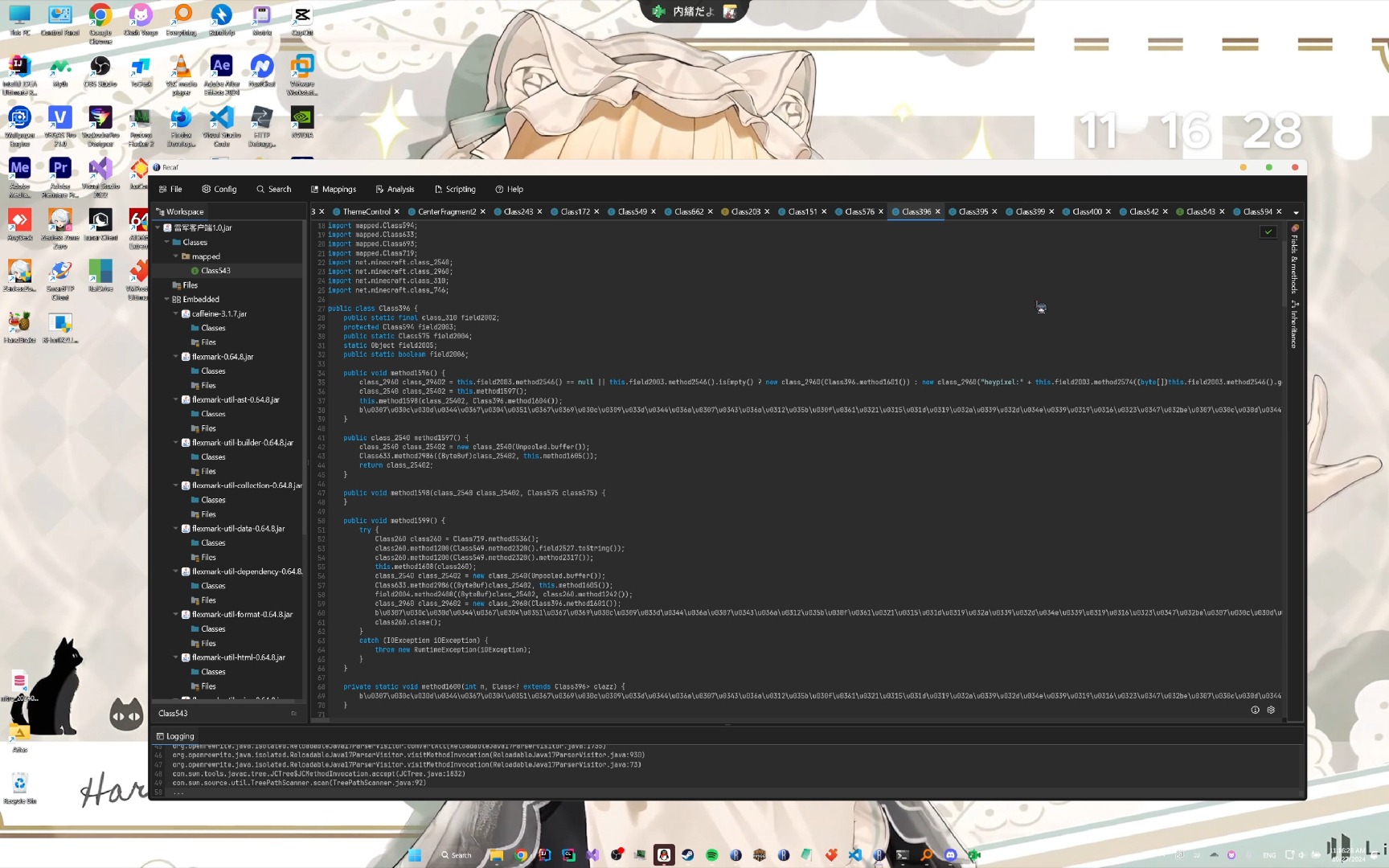Open Lunar Client desktop shortcut
Viewport: 1389px width, 868px height.
tap(100, 225)
